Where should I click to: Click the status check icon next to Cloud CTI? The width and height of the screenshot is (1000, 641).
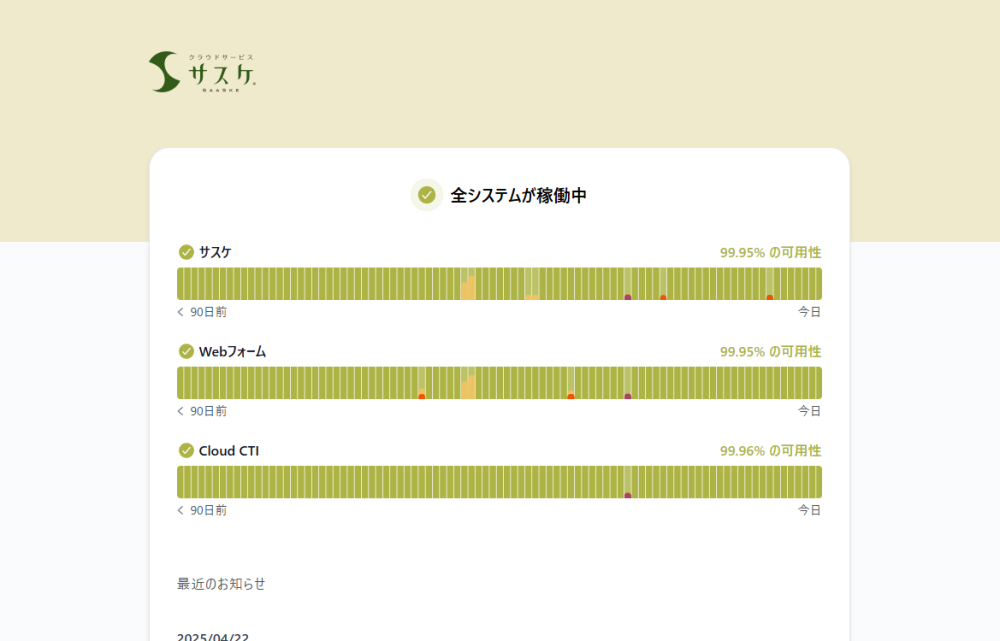[186, 451]
